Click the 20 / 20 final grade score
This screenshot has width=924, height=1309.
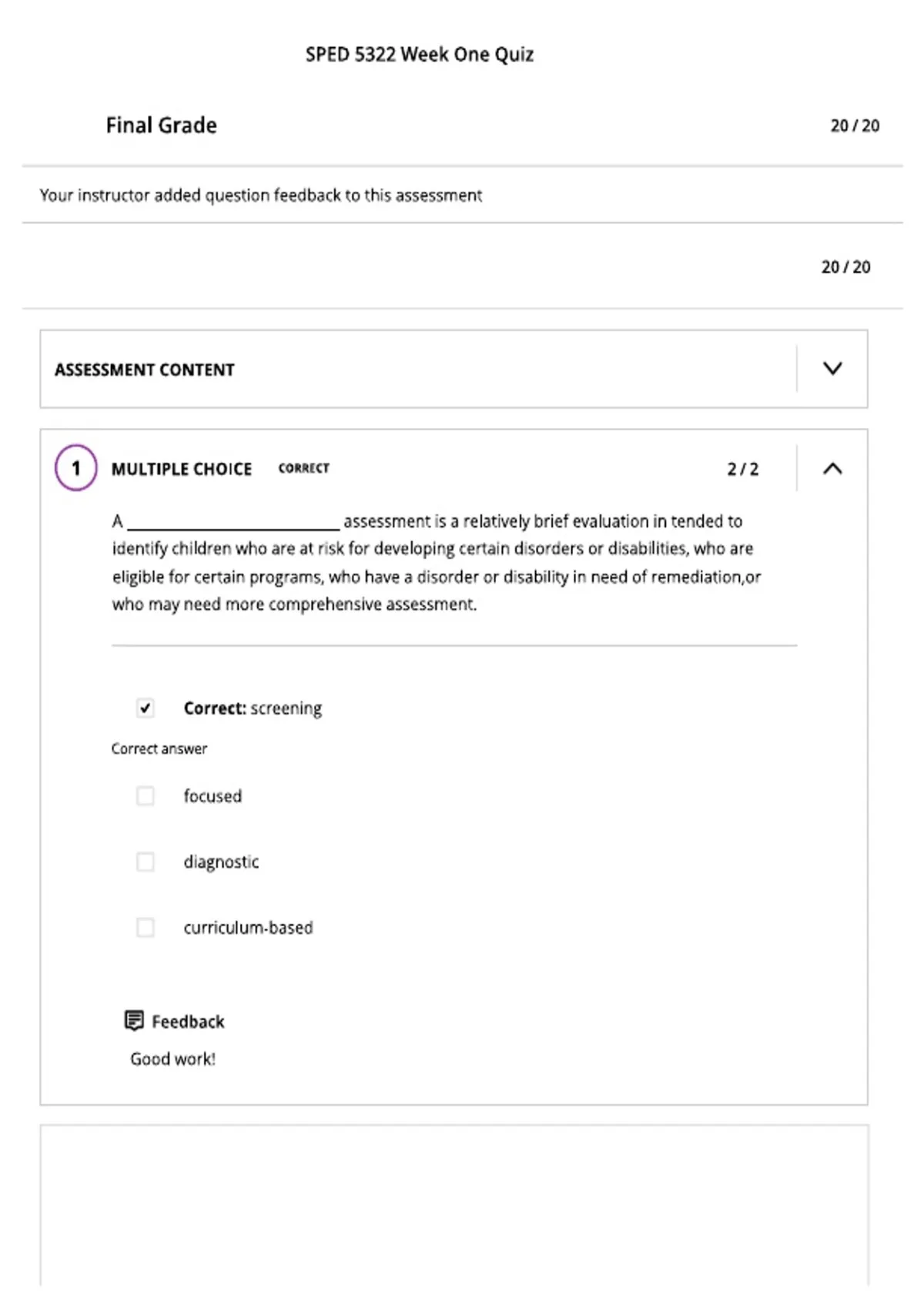pos(855,126)
